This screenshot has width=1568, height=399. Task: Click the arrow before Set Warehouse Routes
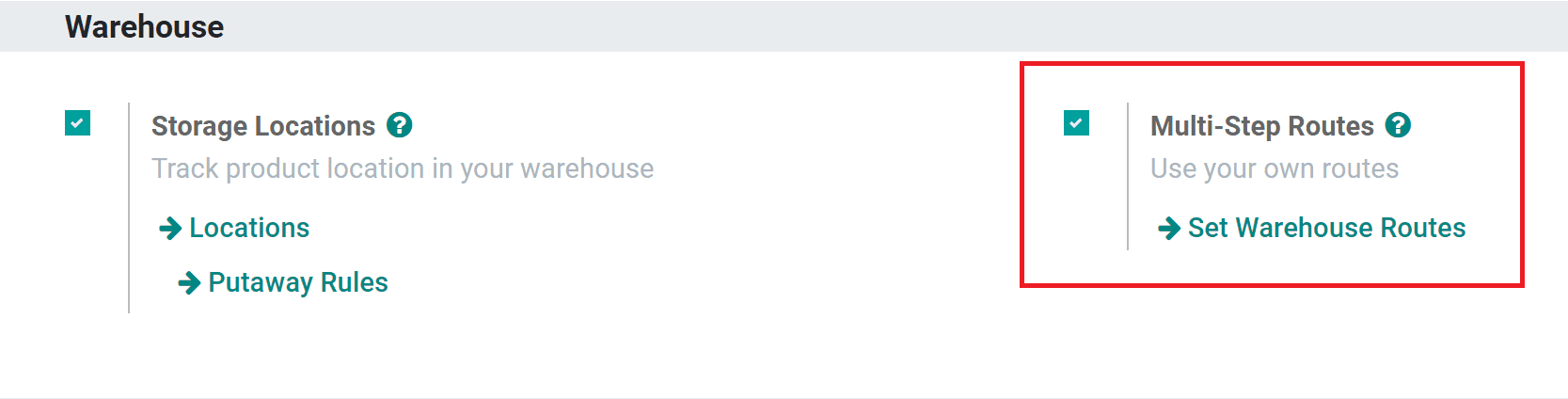tap(1169, 229)
